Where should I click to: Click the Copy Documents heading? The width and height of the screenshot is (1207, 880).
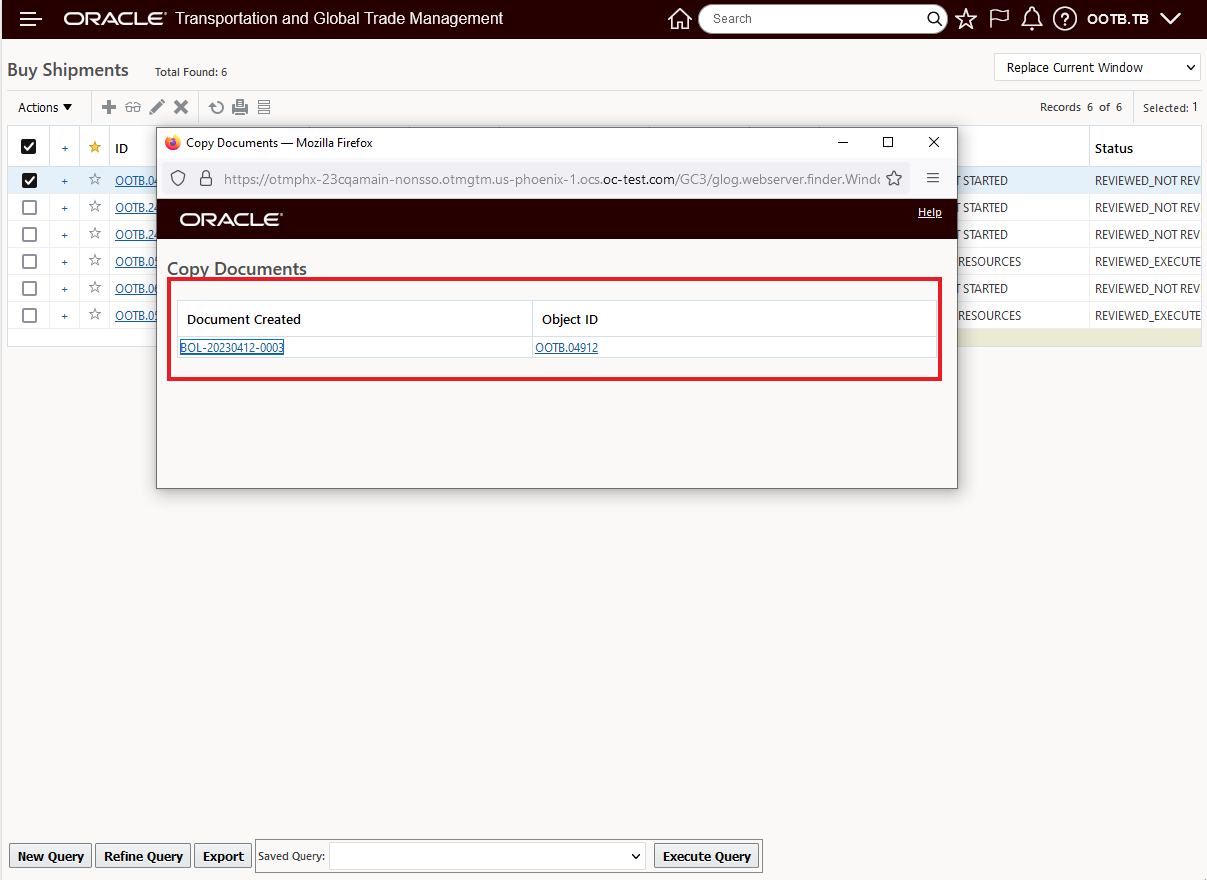pos(237,269)
